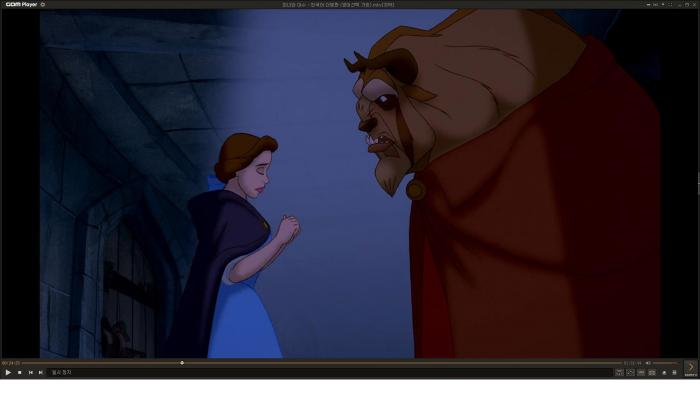Click the seek bar playhead marker
Viewport: 700px width, 394px height.
click(x=182, y=363)
